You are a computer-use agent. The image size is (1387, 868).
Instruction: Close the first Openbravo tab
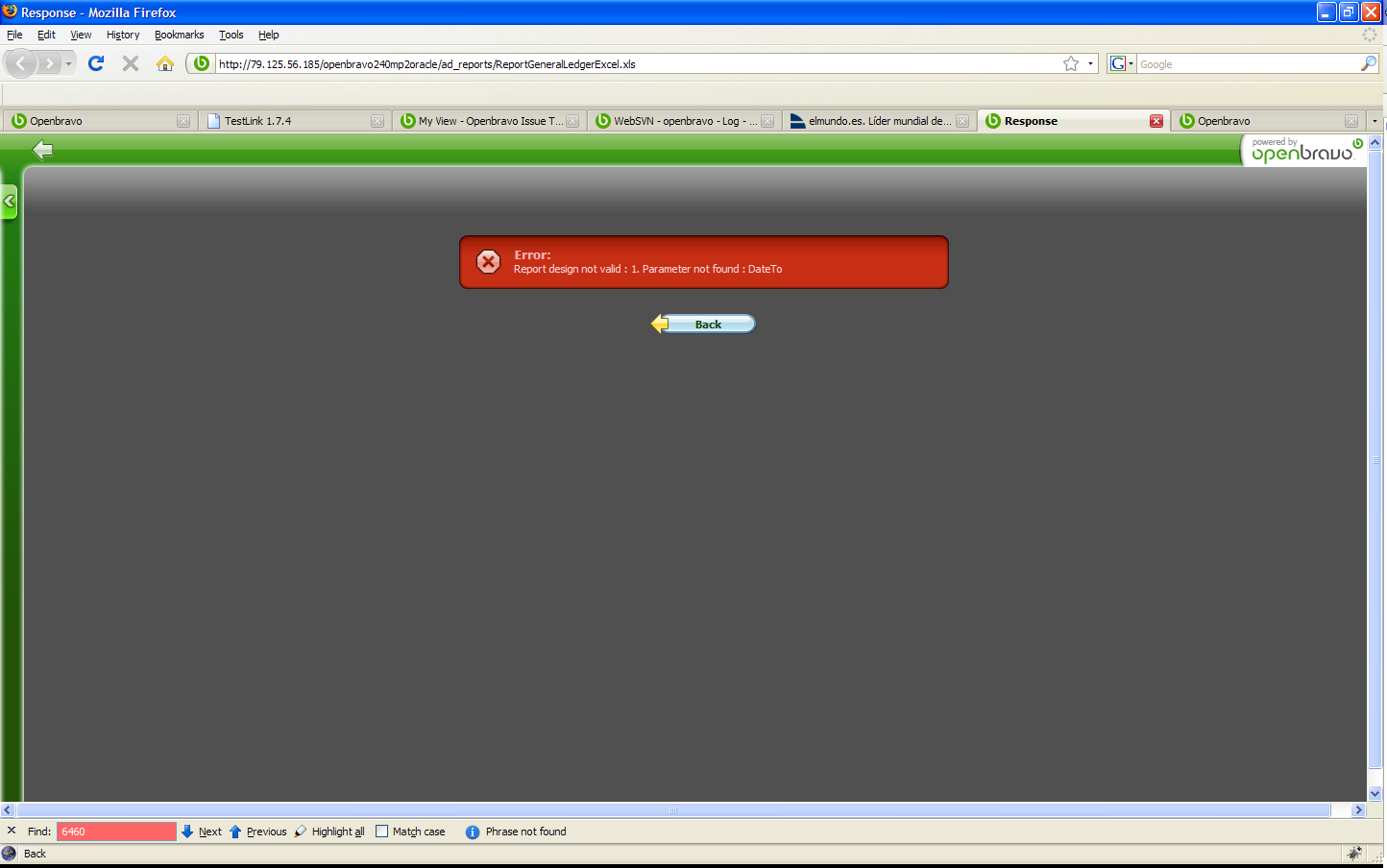(183, 121)
